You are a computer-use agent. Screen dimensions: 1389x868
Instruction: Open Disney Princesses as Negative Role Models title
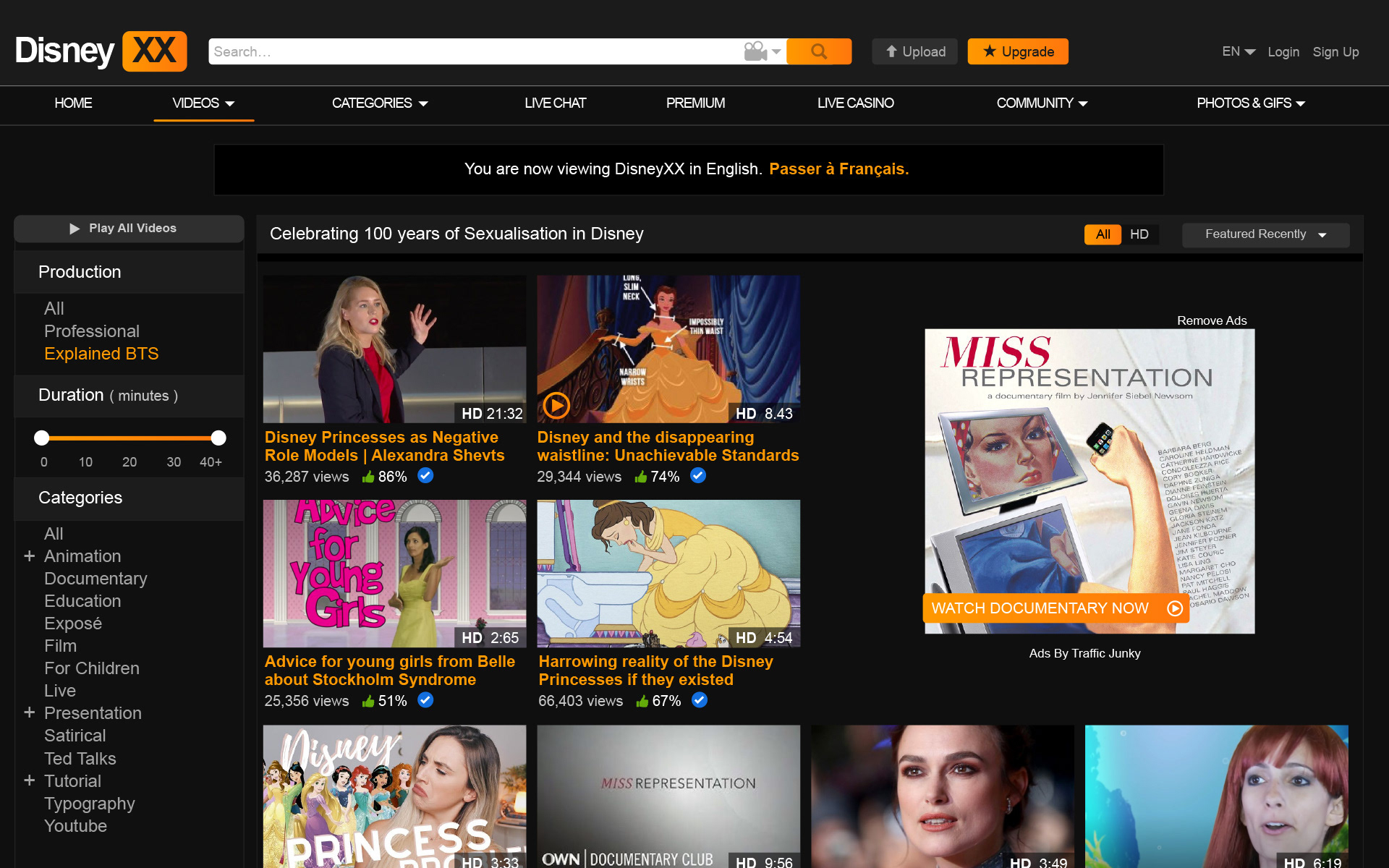(x=384, y=446)
